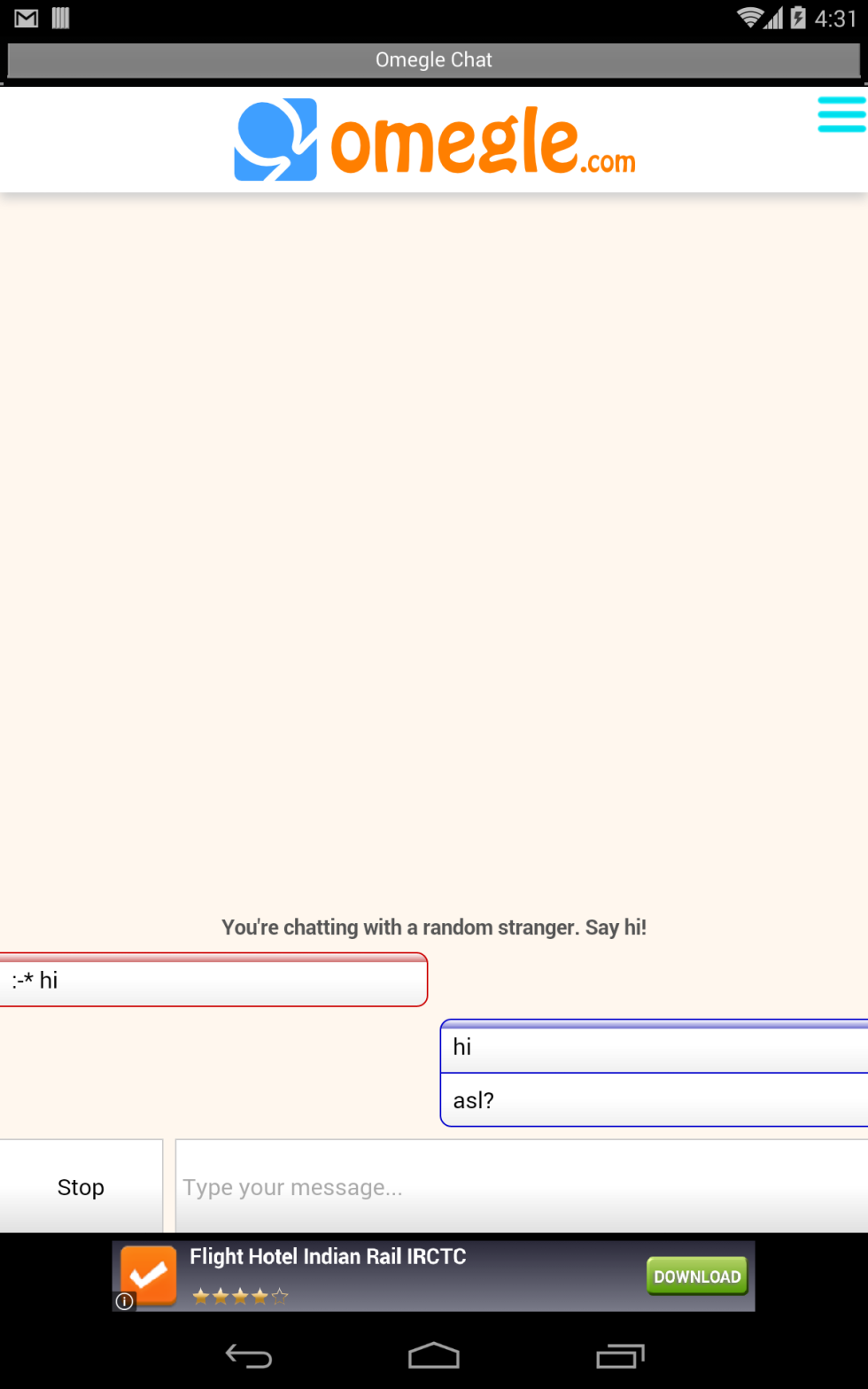868x1389 pixels.
Task: Click the Stop chat button
Action: (x=81, y=1187)
